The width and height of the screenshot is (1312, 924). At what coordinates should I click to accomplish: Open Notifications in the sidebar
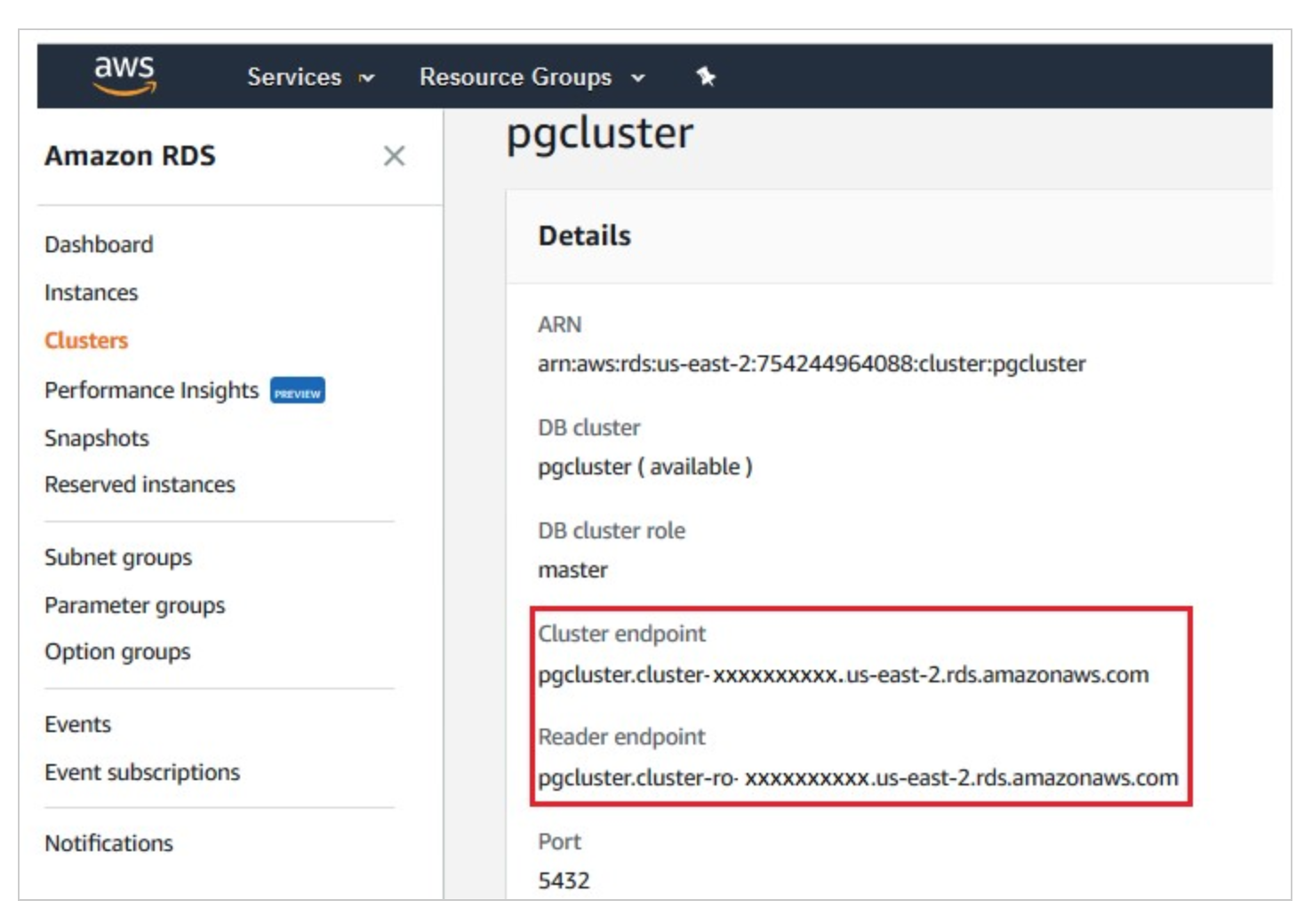(109, 843)
